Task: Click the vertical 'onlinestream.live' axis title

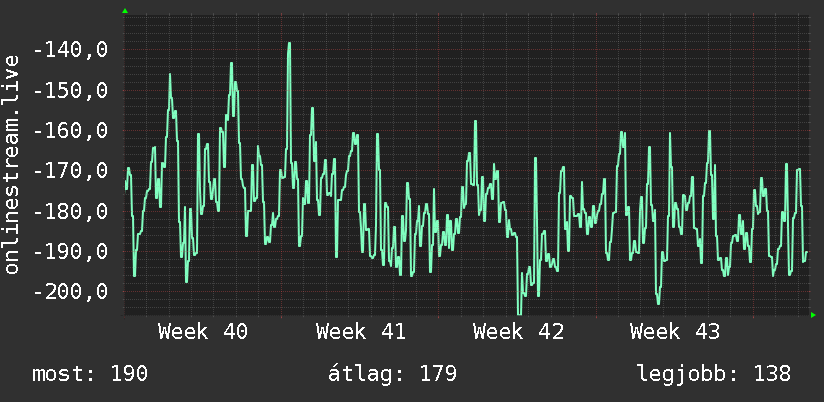Action: click(x=11, y=164)
